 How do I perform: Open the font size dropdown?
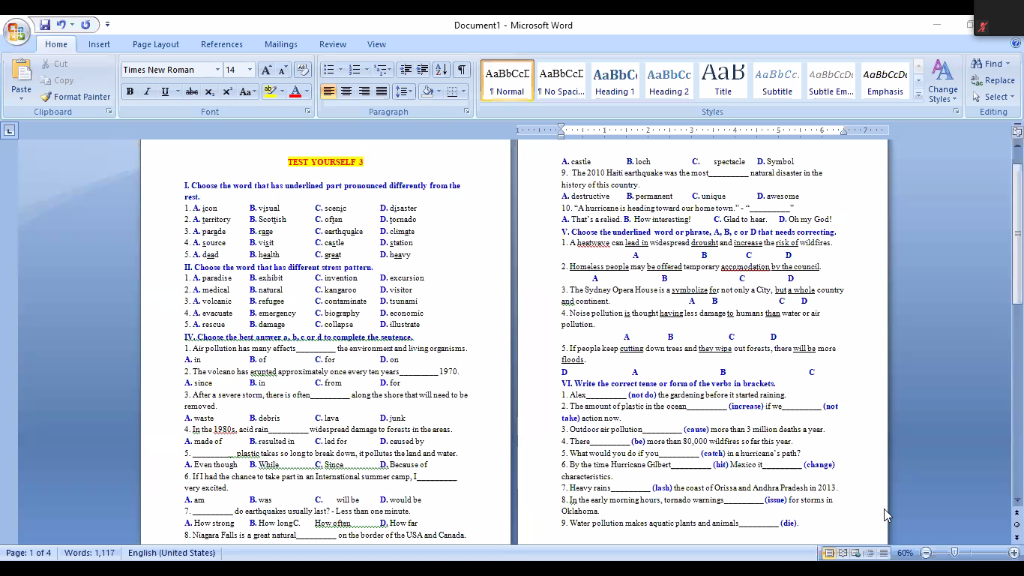click(249, 70)
